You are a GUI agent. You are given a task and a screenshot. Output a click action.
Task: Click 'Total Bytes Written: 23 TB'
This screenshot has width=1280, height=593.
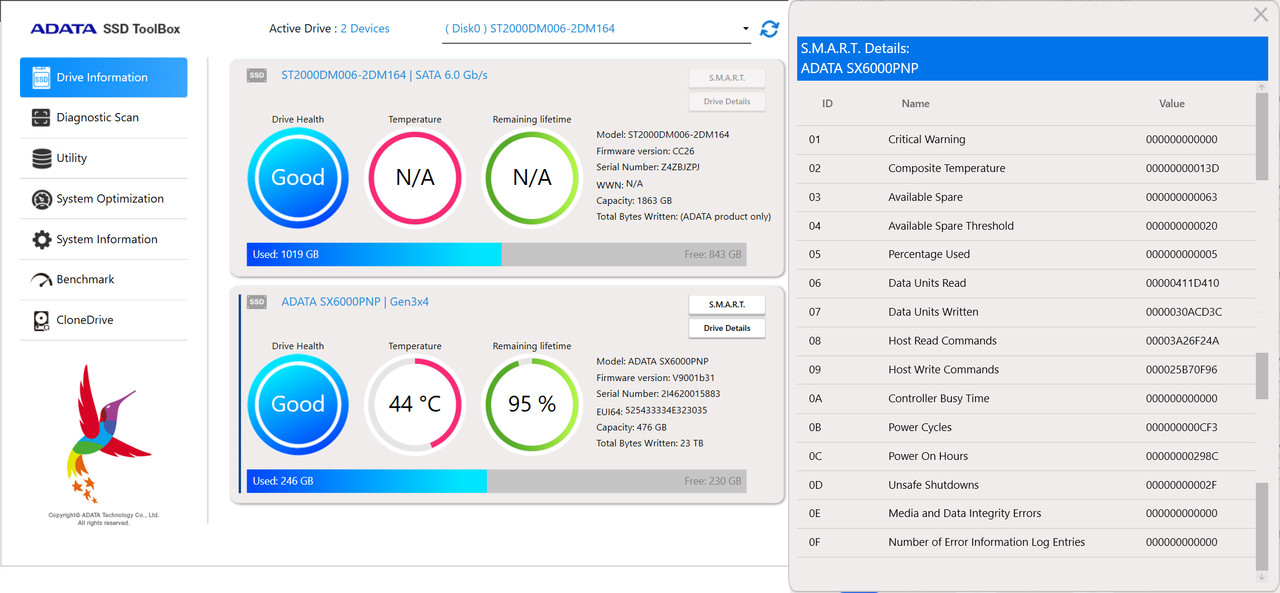[650, 443]
